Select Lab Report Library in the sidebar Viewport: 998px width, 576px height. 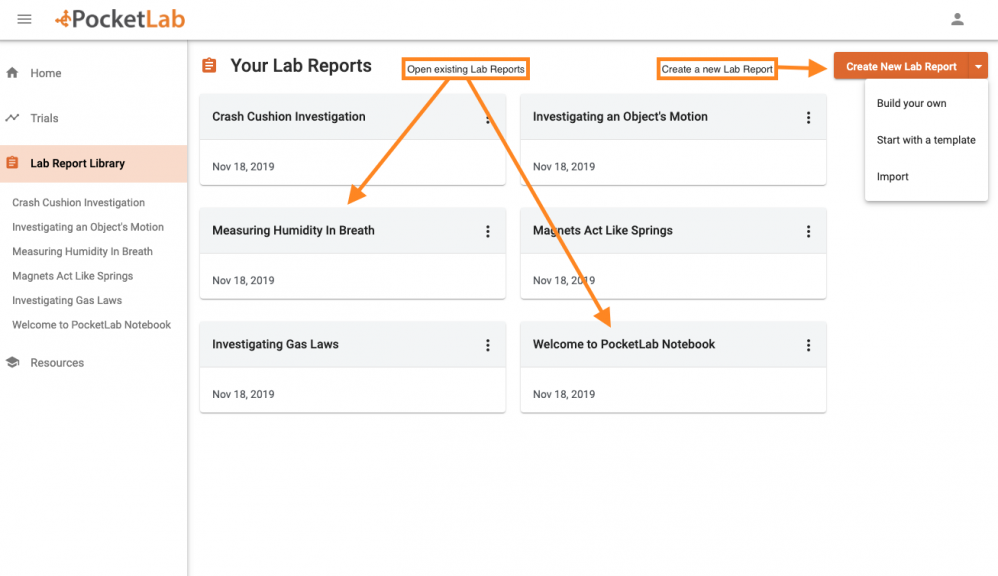pyautogui.click(x=77, y=163)
